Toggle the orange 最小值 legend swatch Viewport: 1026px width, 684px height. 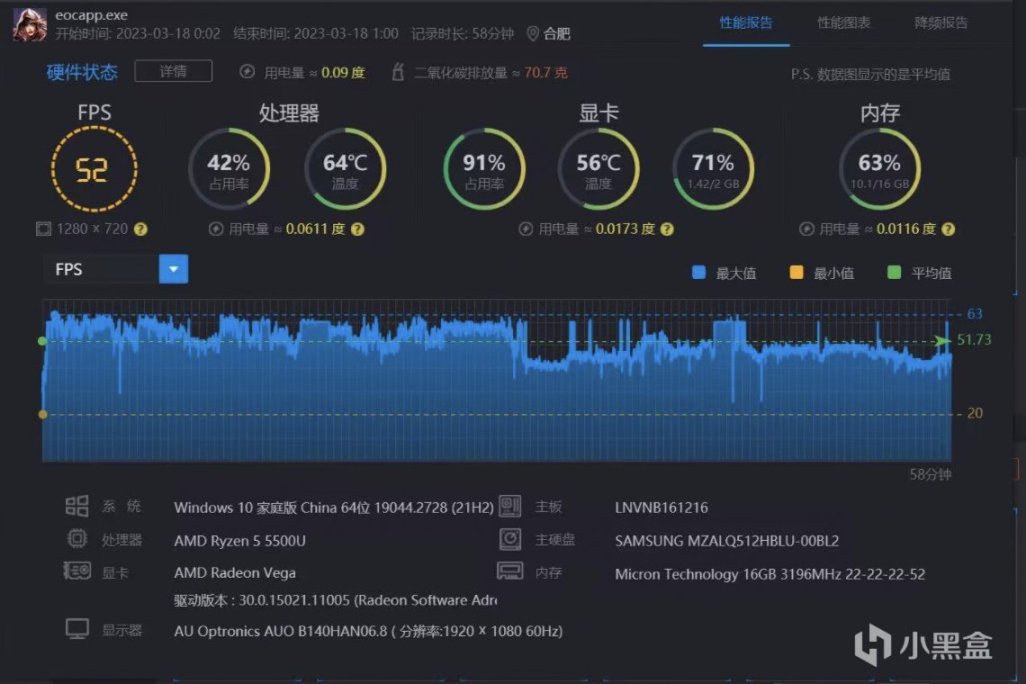(x=796, y=272)
